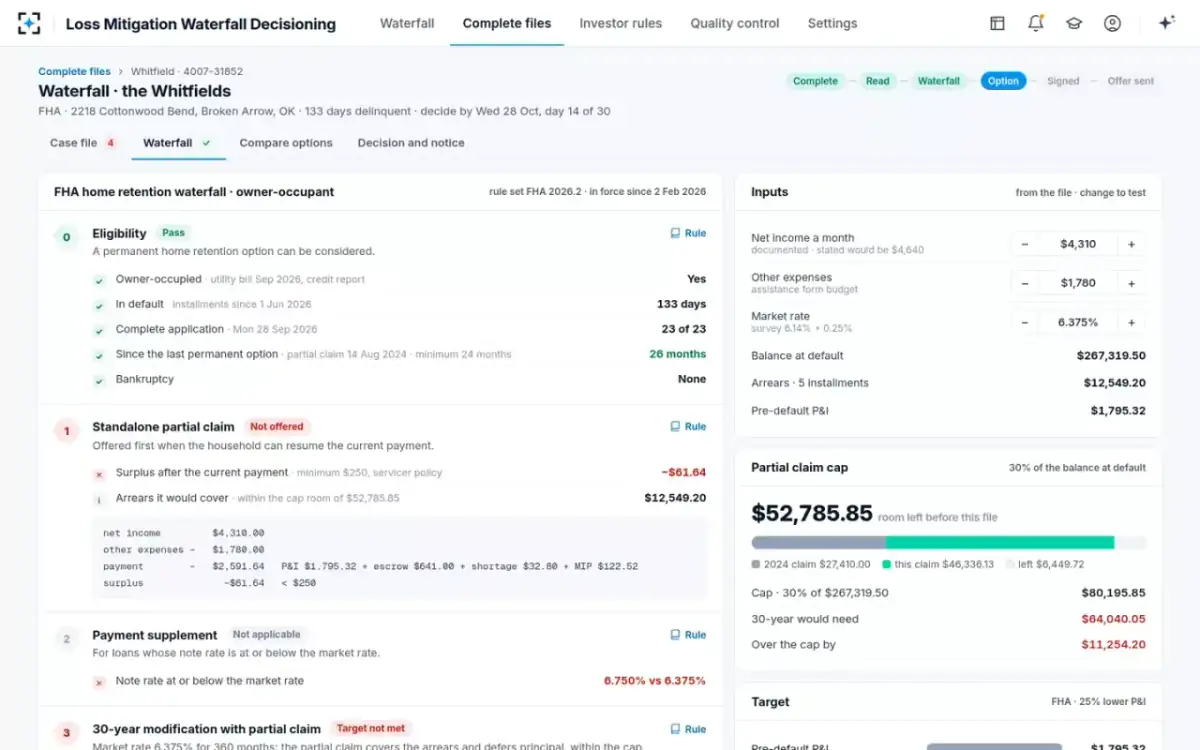Click step 1 Standalone partial claim circle
The image size is (1200, 750).
tap(66, 431)
